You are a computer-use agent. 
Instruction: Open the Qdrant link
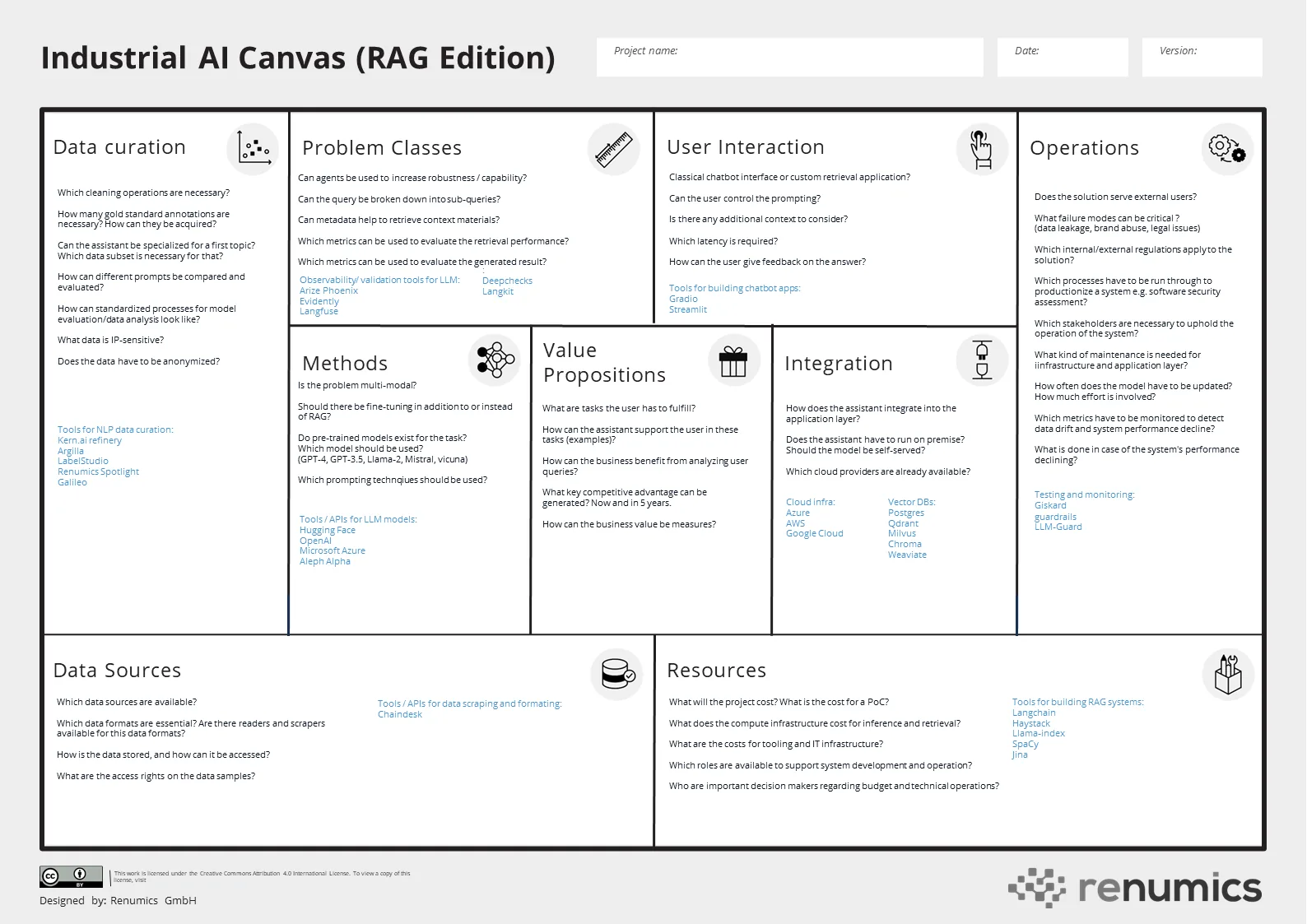(x=903, y=523)
